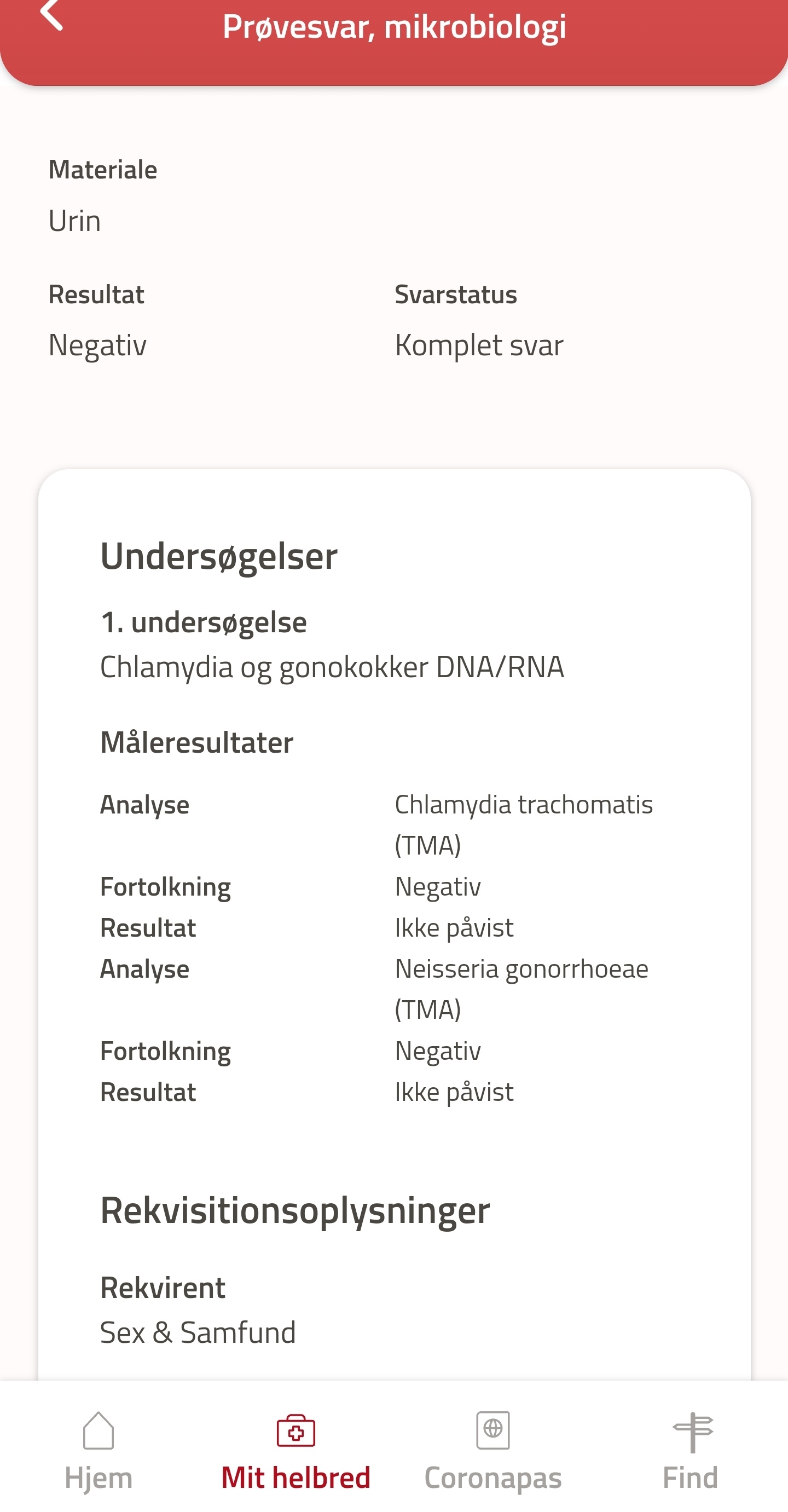Viewport: 788px width, 1512px height.
Task: Tap the Find signpost icon
Action: click(x=692, y=1432)
